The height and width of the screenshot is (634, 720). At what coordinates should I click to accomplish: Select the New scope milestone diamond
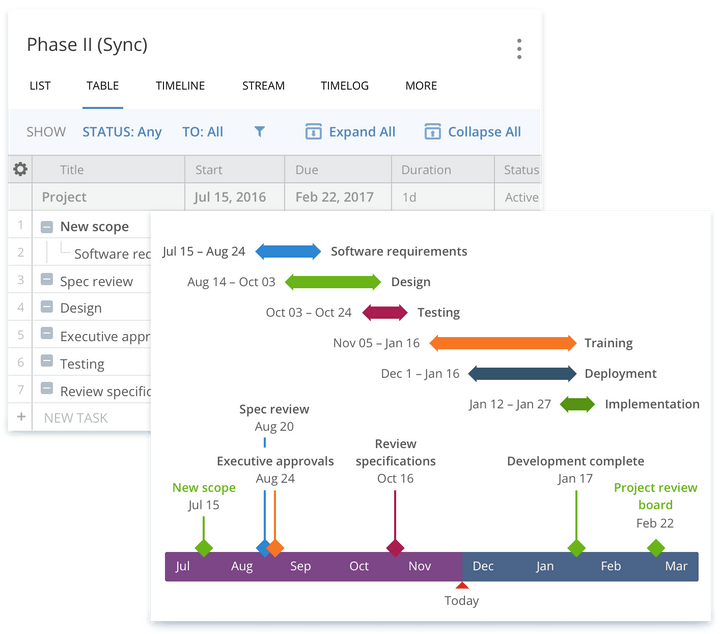click(x=203, y=548)
